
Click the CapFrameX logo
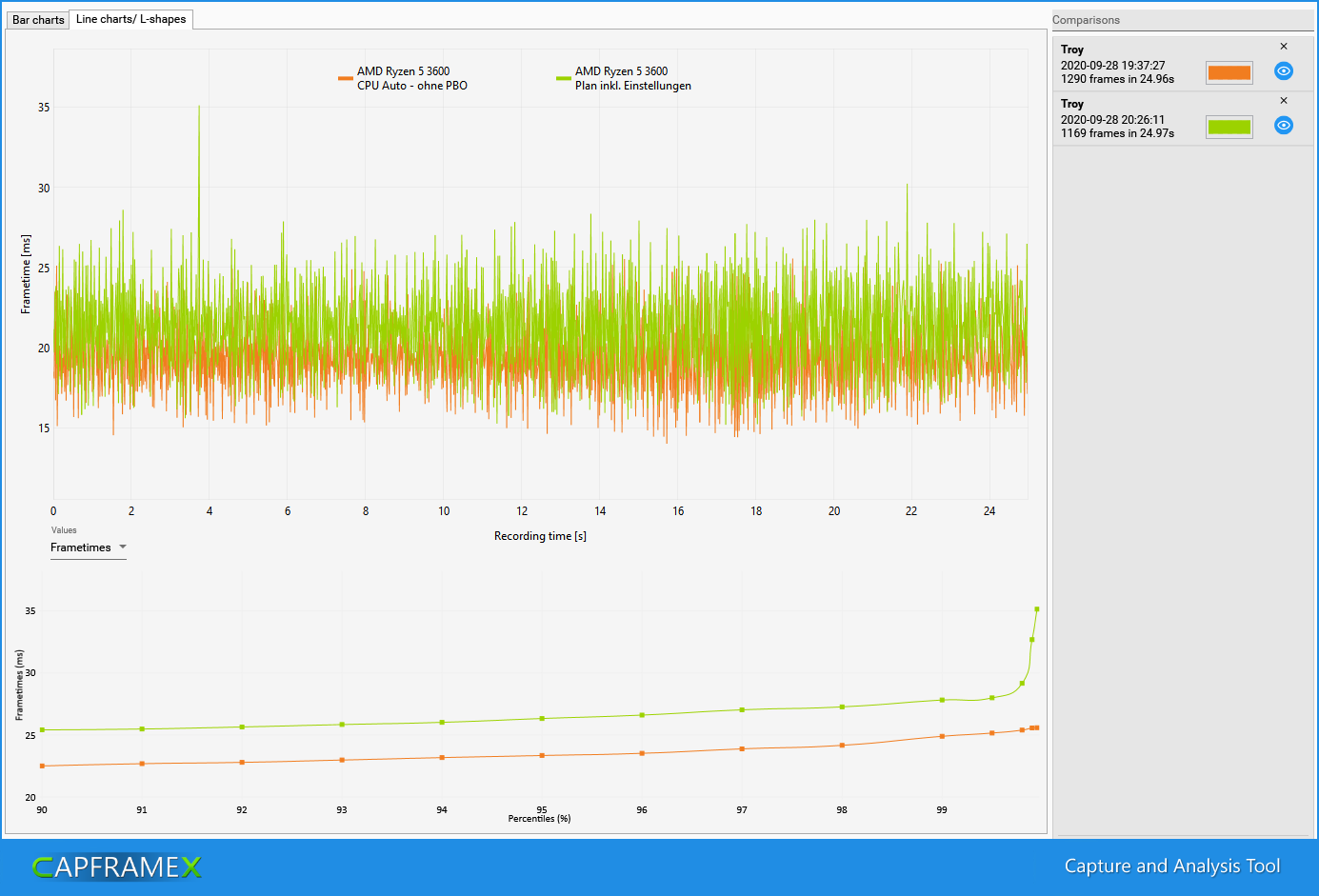116,866
